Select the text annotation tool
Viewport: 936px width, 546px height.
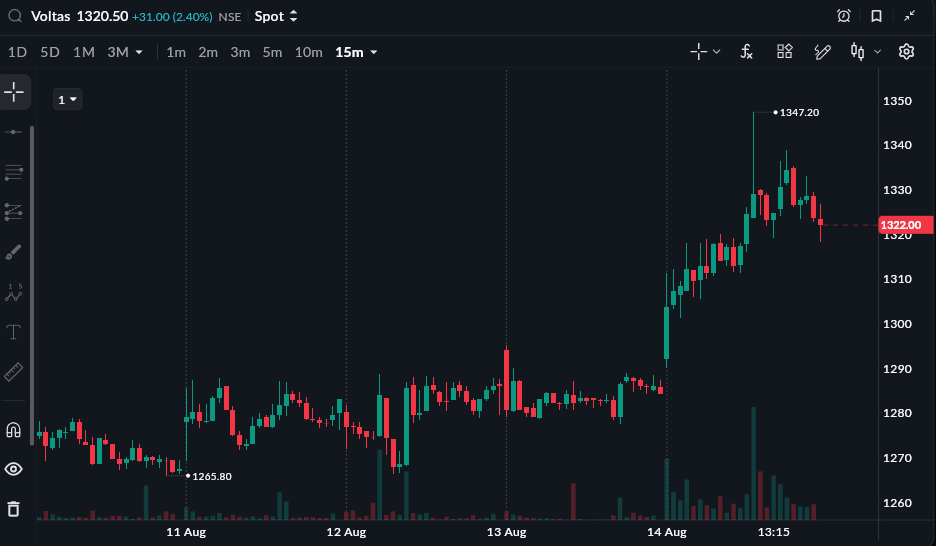13,332
